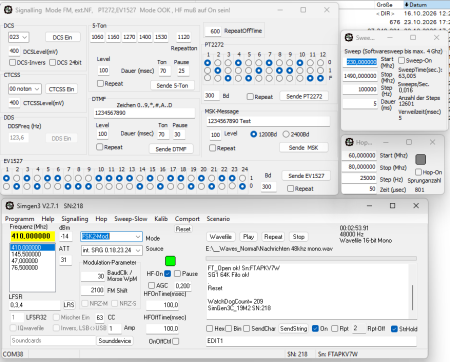Click the DTMF Zeichen input field
This screenshot has height=362, width=450.
144,113
